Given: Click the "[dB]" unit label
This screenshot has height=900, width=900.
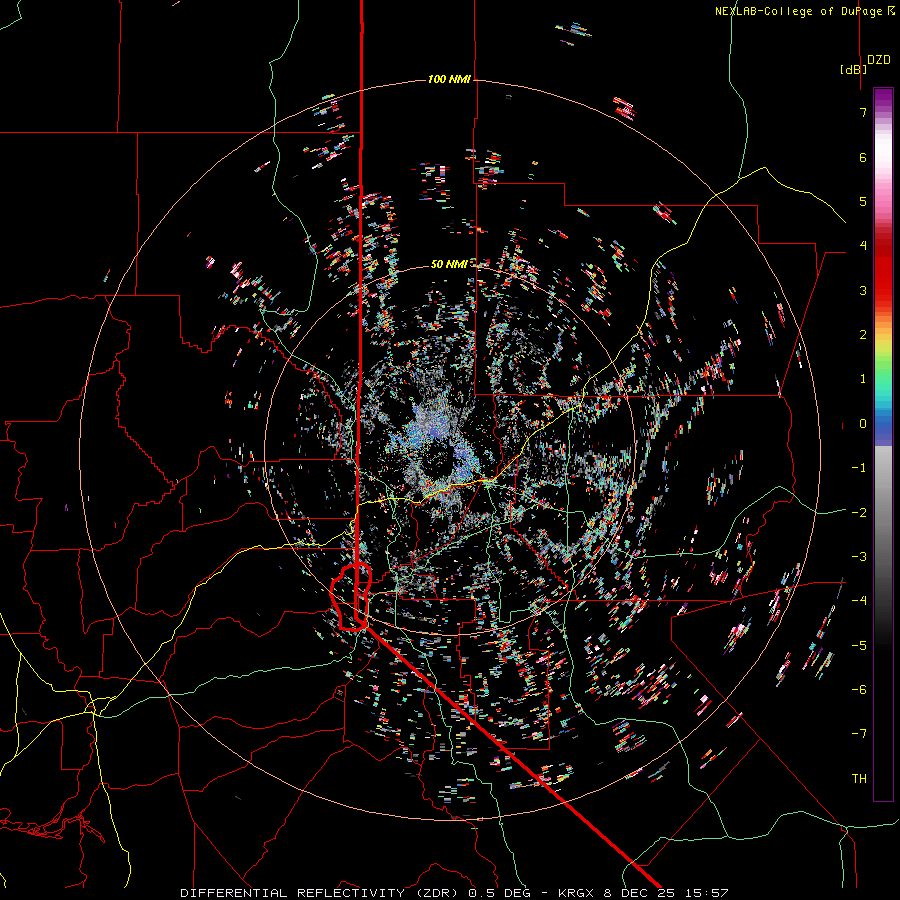Looking at the screenshot, I should coord(854,69).
